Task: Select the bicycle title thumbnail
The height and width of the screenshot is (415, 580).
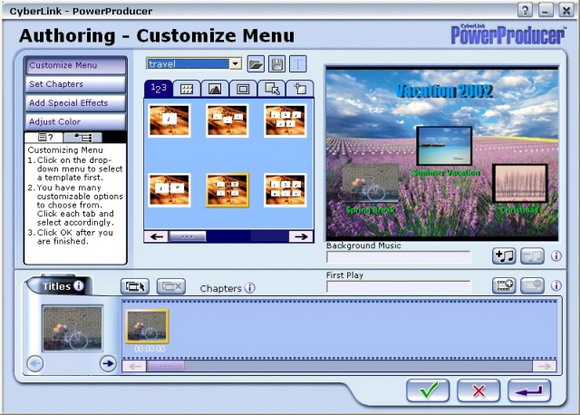Action: (x=72, y=328)
